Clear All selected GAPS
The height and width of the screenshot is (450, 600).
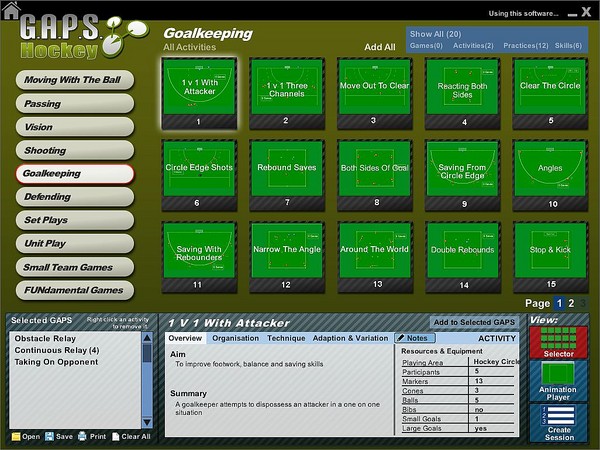132,437
